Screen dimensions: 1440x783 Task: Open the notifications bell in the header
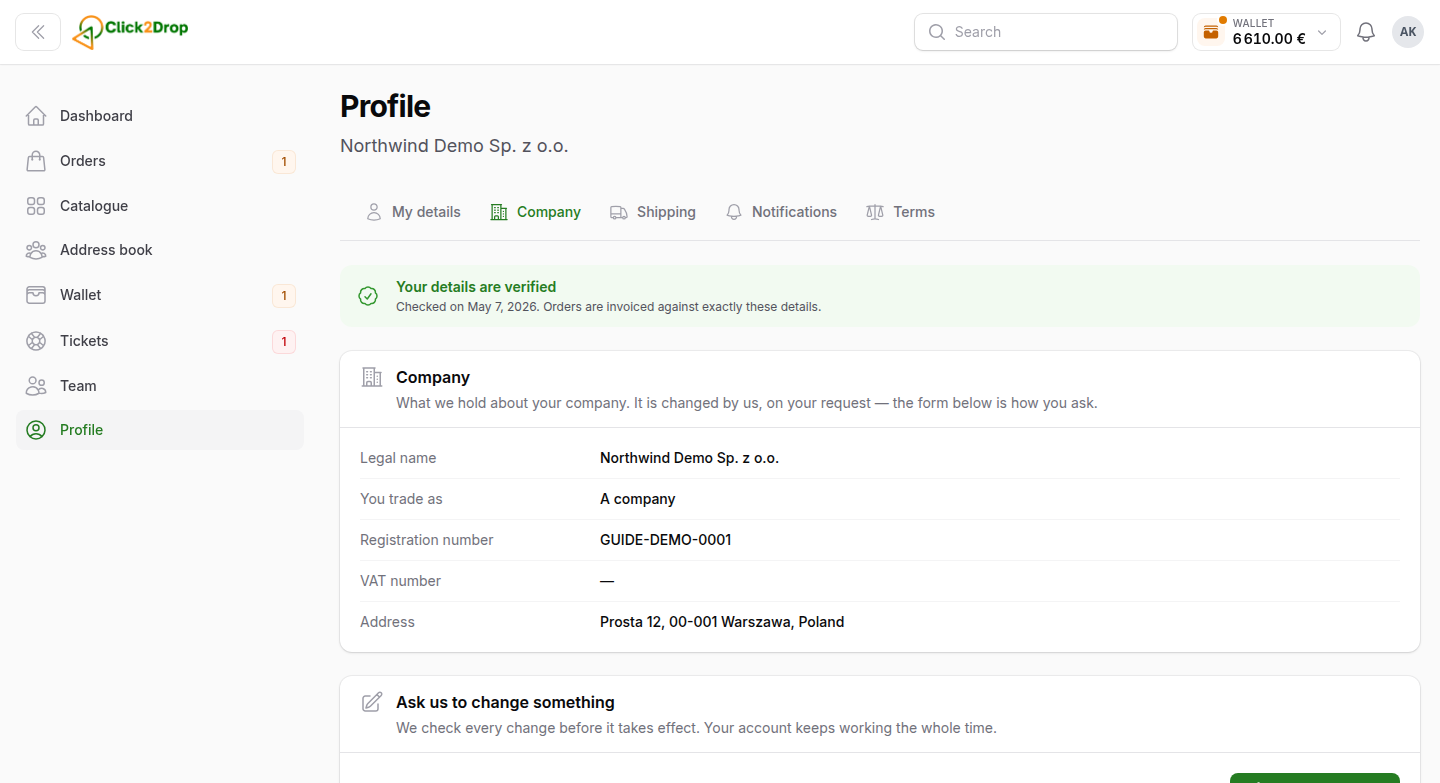coord(1366,32)
